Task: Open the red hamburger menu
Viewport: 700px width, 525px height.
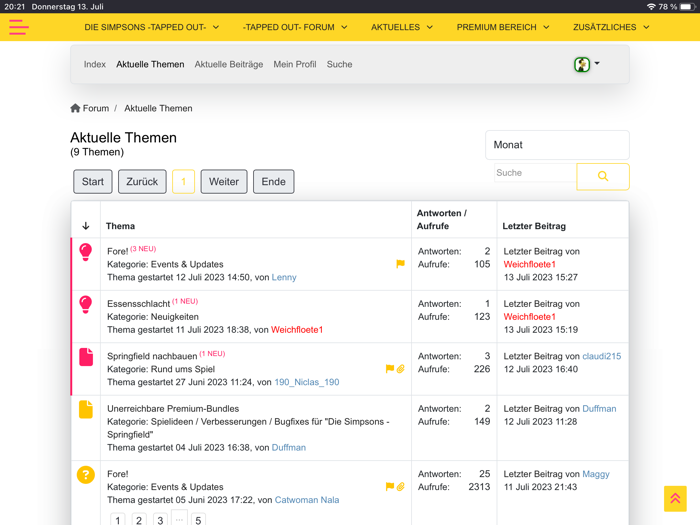Action: coord(18,28)
